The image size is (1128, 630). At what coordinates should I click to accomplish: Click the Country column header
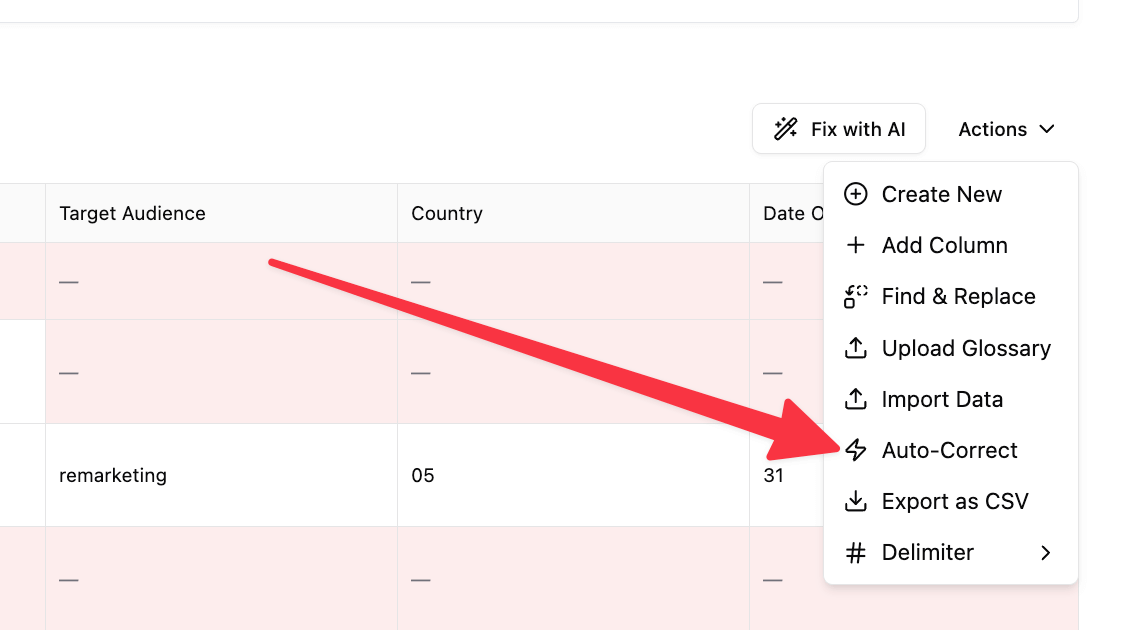pos(447,213)
